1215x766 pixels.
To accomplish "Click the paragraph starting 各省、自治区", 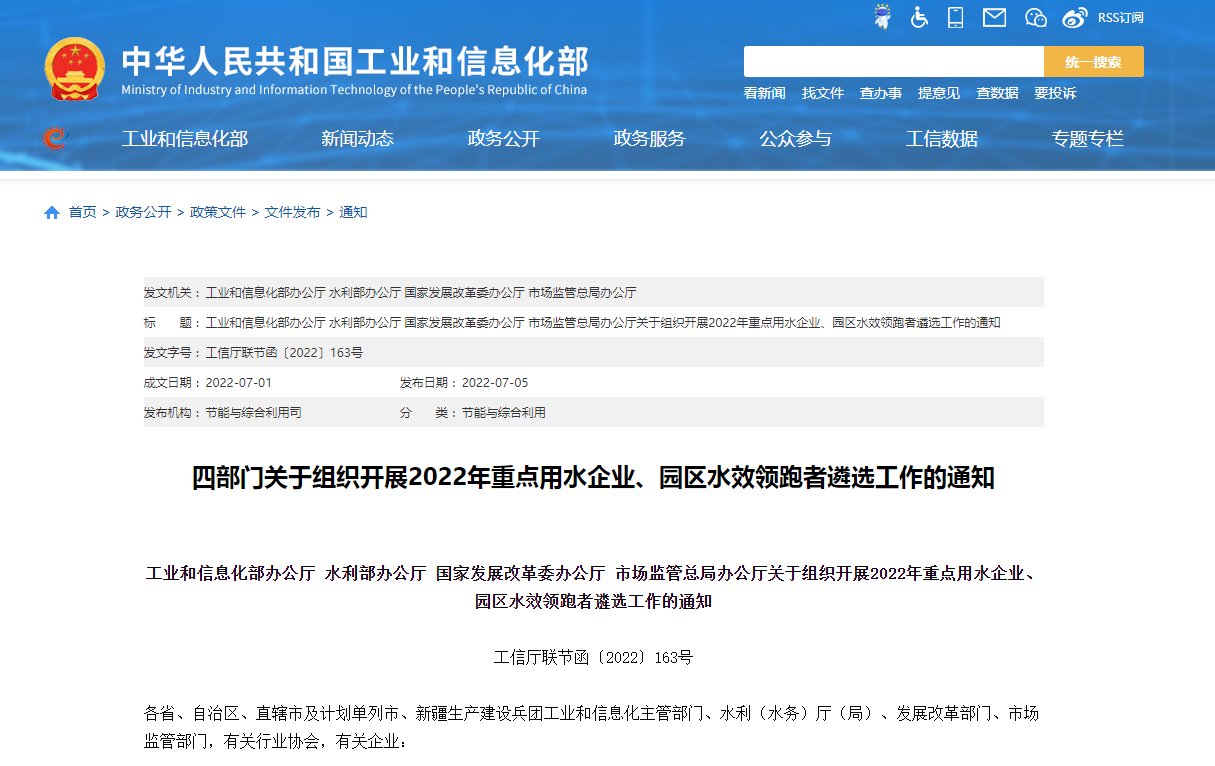I will (591, 727).
